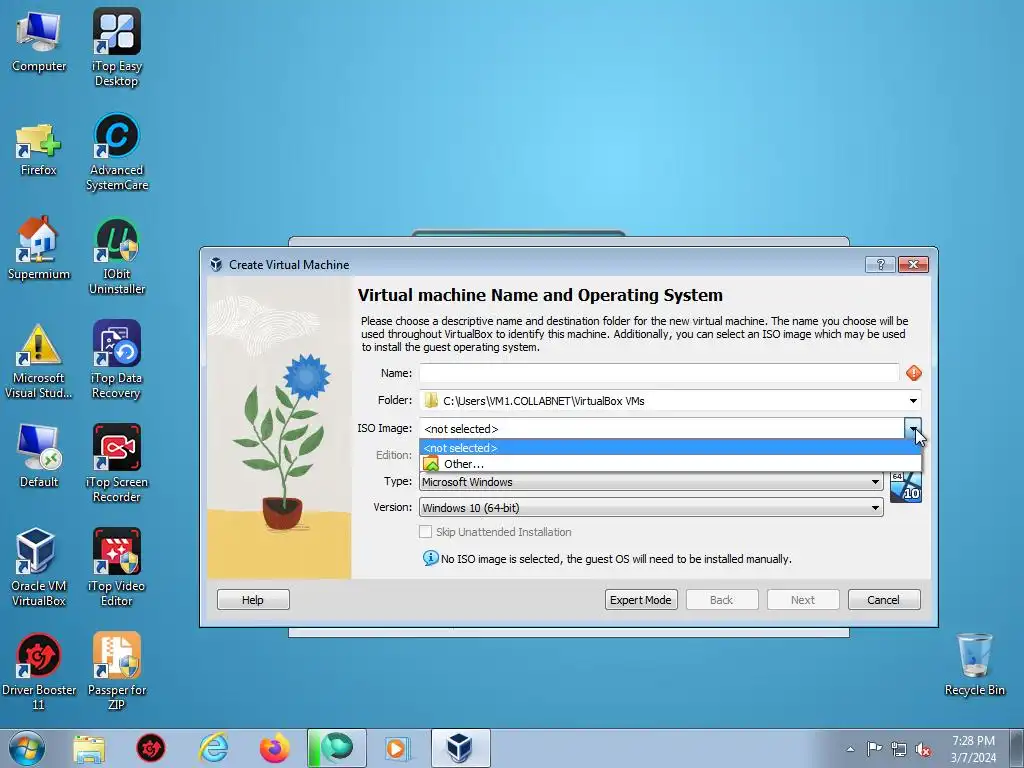The height and width of the screenshot is (768, 1024).
Task: Open Passper for ZIP shortcut
Action: [x=116, y=671]
